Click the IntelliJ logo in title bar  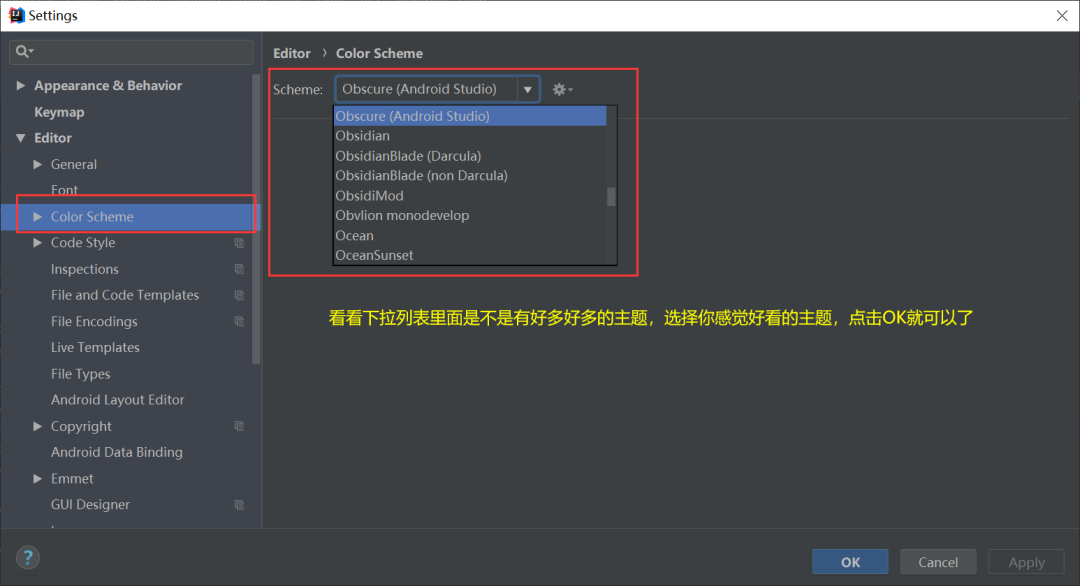point(17,15)
